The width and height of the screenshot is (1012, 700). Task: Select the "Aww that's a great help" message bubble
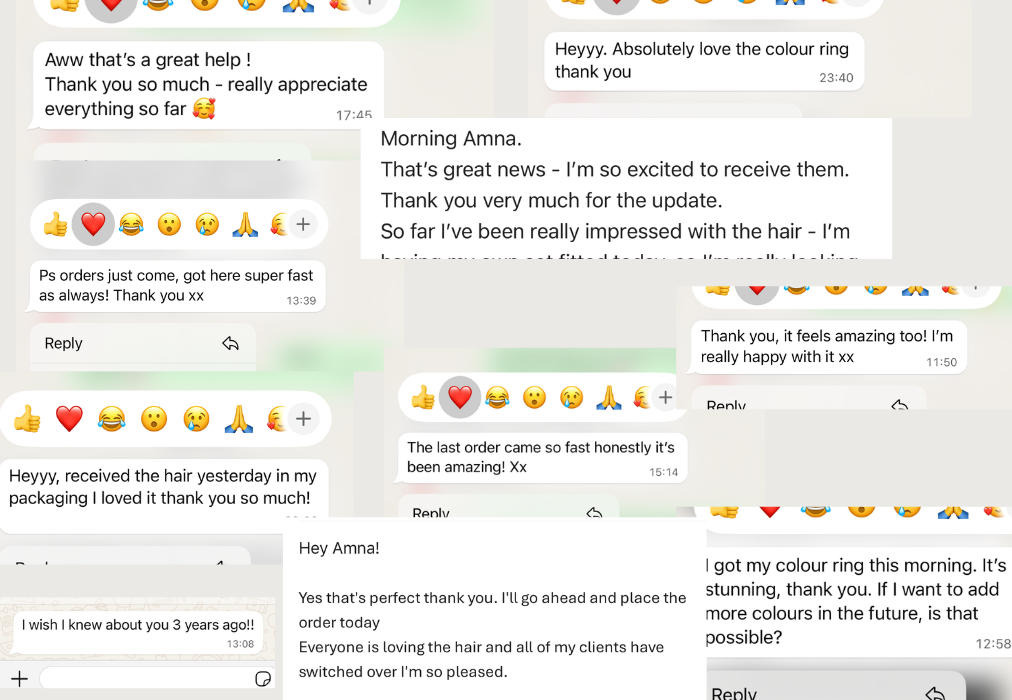pyautogui.click(x=207, y=85)
